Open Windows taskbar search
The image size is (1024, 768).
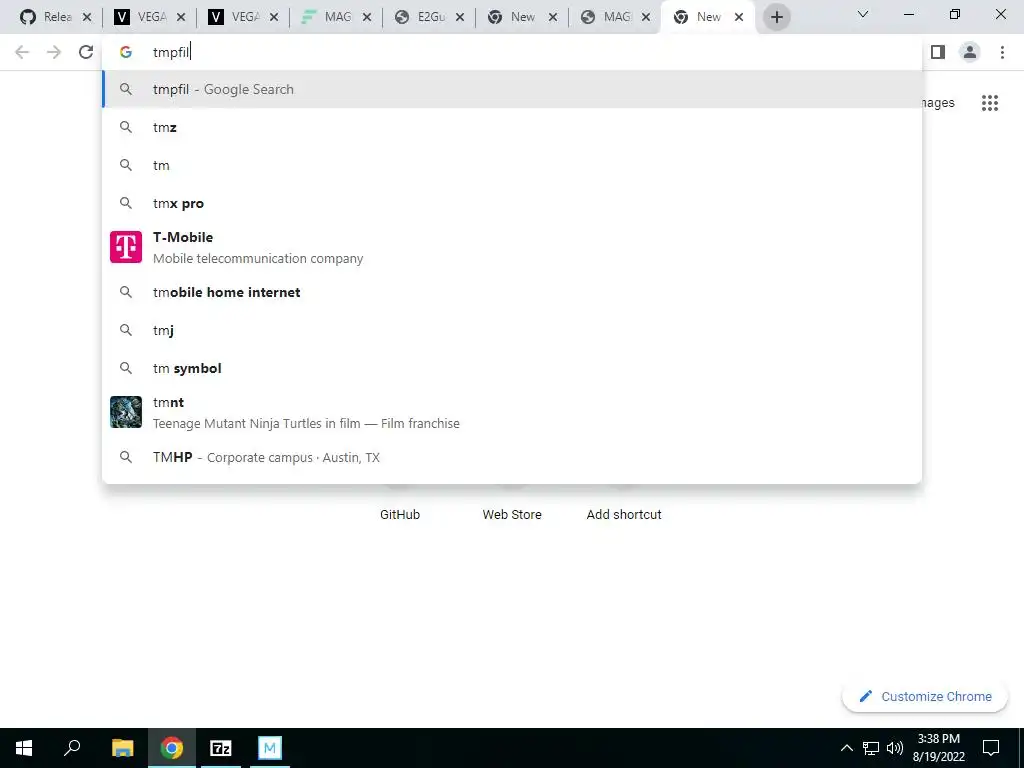pyautogui.click(x=72, y=748)
